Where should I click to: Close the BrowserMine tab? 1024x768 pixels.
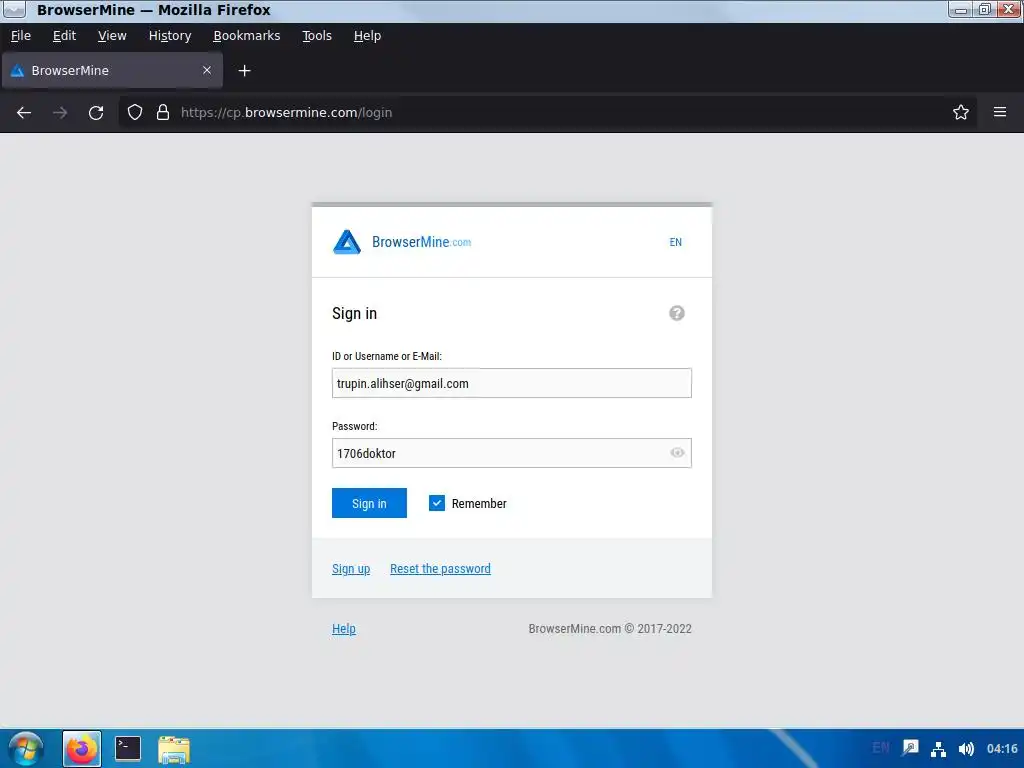coord(207,70)
